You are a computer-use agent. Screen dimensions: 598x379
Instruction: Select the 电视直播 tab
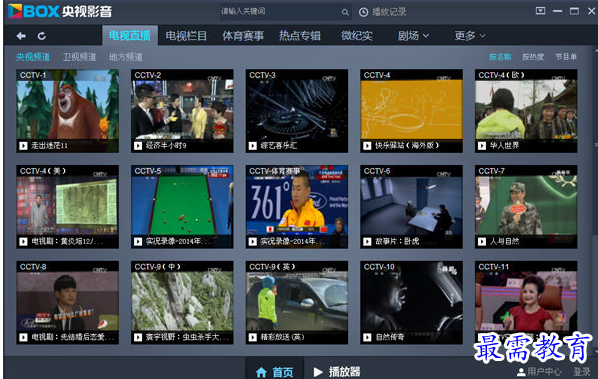[x=130, y=35]
